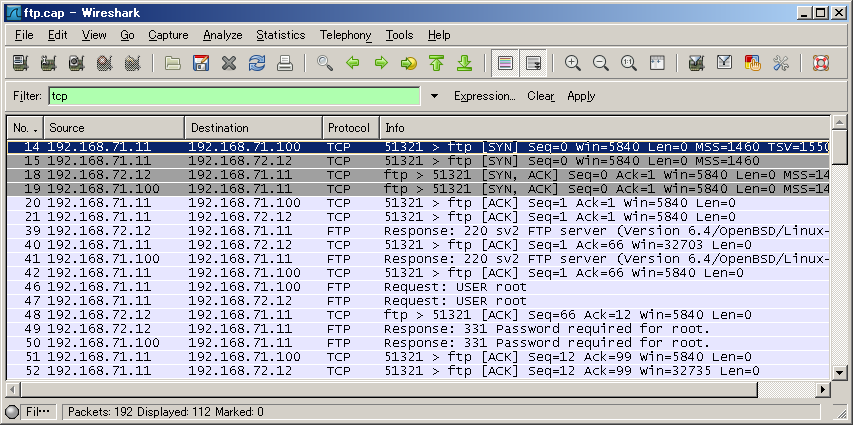The height and width of the screenshot is (425, 853).
Task: Find a packet magnifier icon
Action: [x=325, y=63]
